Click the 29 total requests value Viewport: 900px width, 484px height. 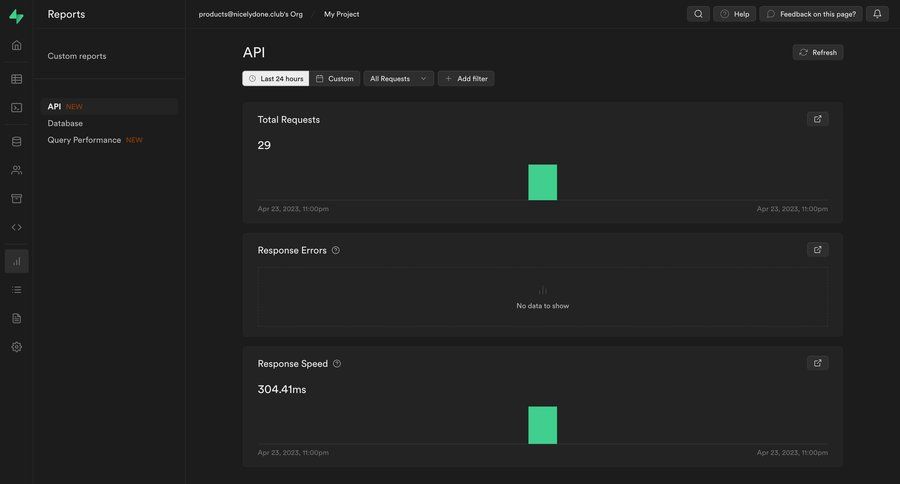(264, 145)
